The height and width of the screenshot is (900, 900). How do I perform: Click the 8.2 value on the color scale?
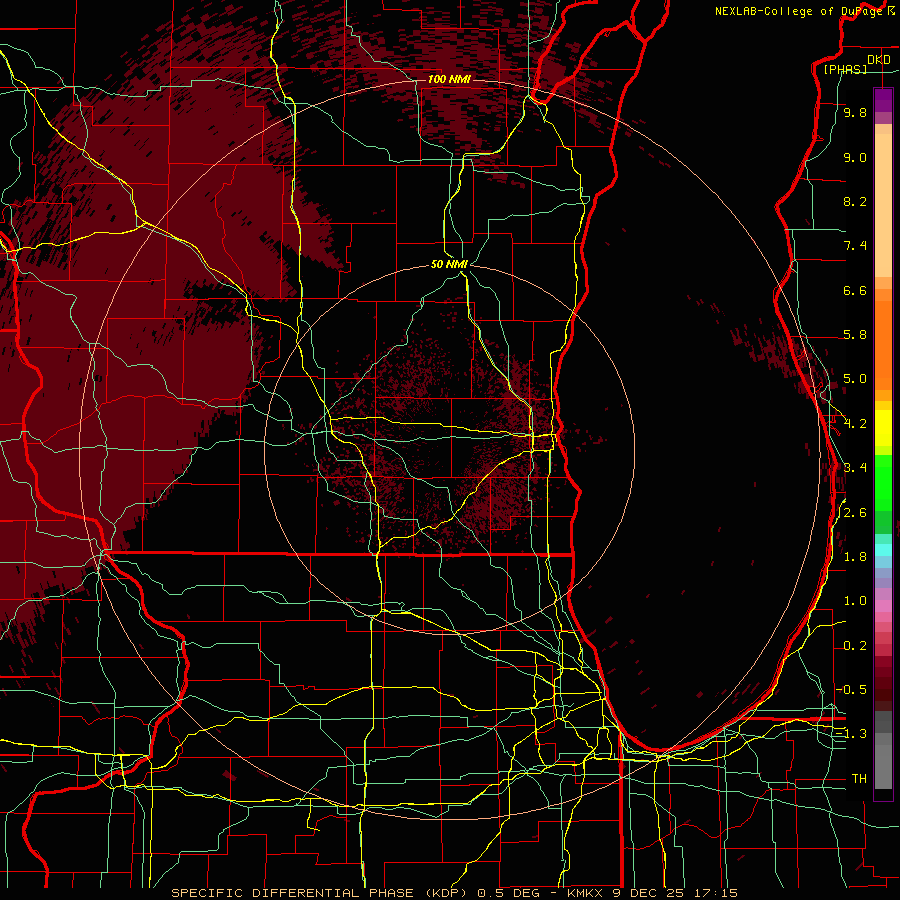click(855, 201)
